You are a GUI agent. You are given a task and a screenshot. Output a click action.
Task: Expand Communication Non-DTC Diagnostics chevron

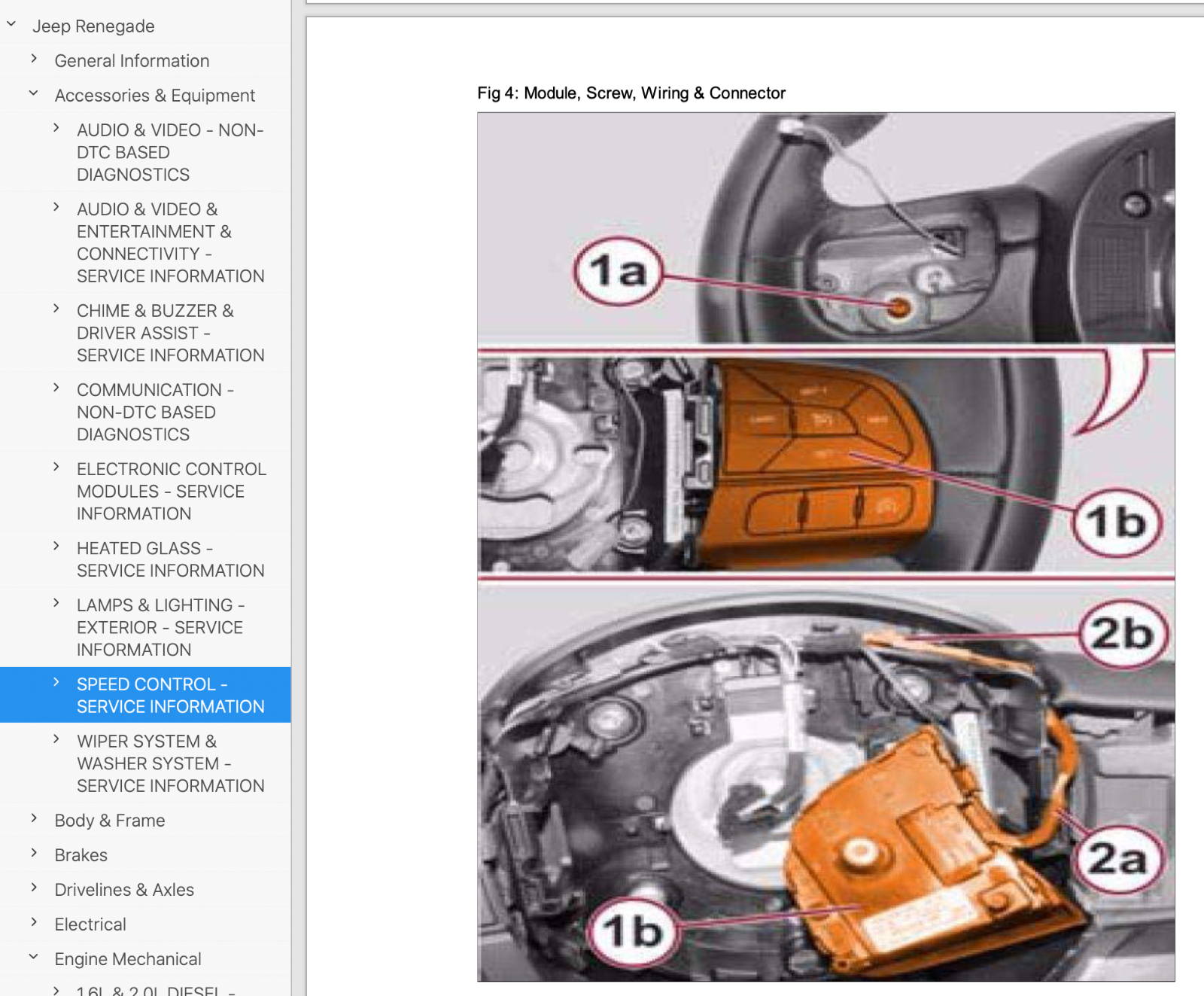(56, 388)
